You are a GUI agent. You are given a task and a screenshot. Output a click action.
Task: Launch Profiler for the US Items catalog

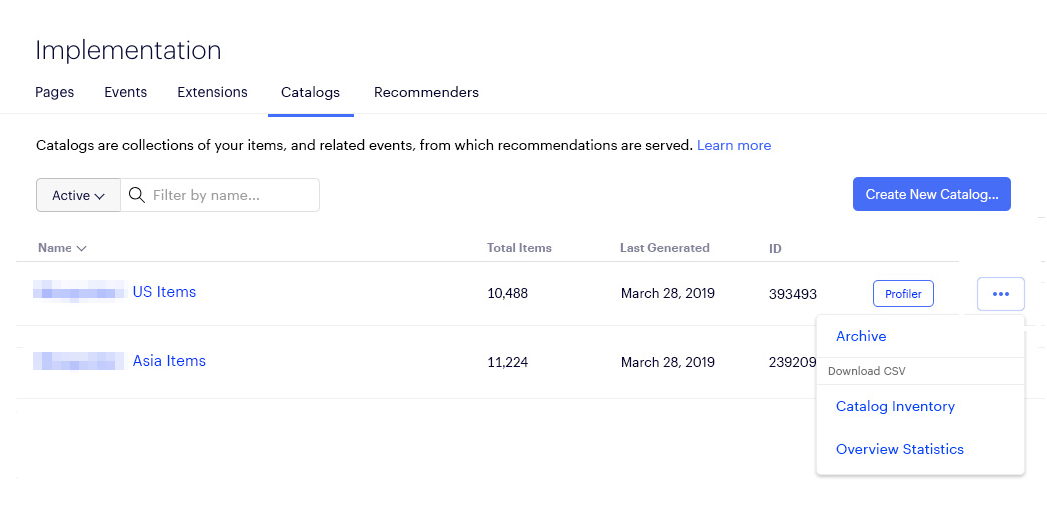[903, 294]
